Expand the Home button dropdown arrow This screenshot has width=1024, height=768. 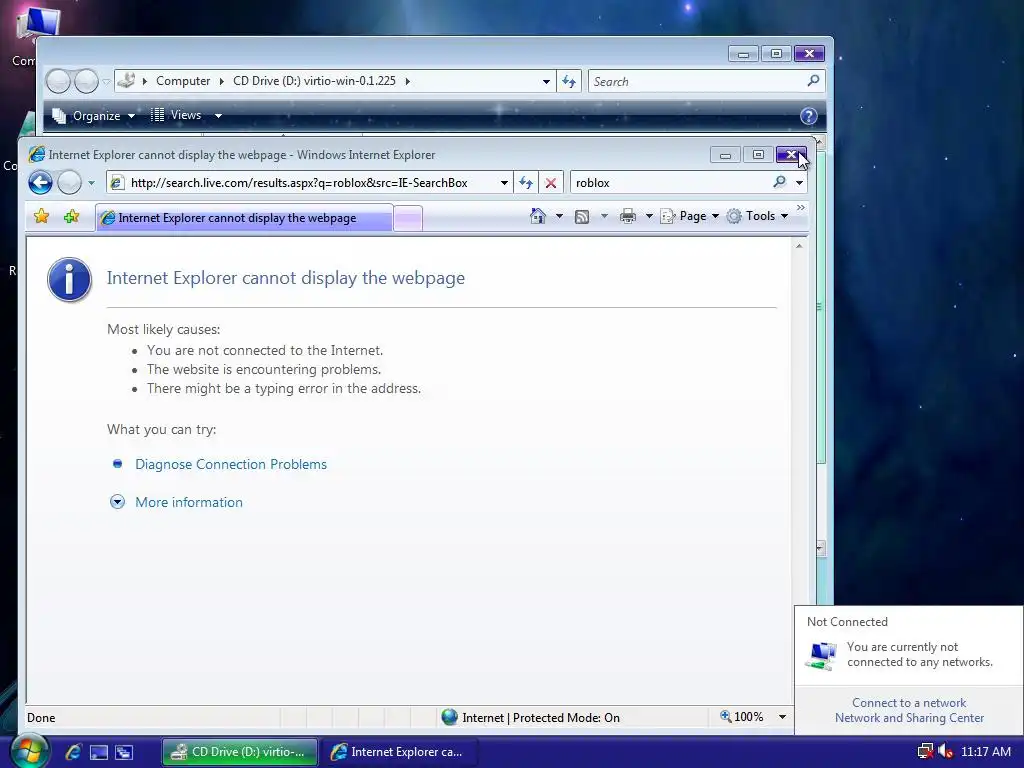pyautogui.click(x=559, y=216)
